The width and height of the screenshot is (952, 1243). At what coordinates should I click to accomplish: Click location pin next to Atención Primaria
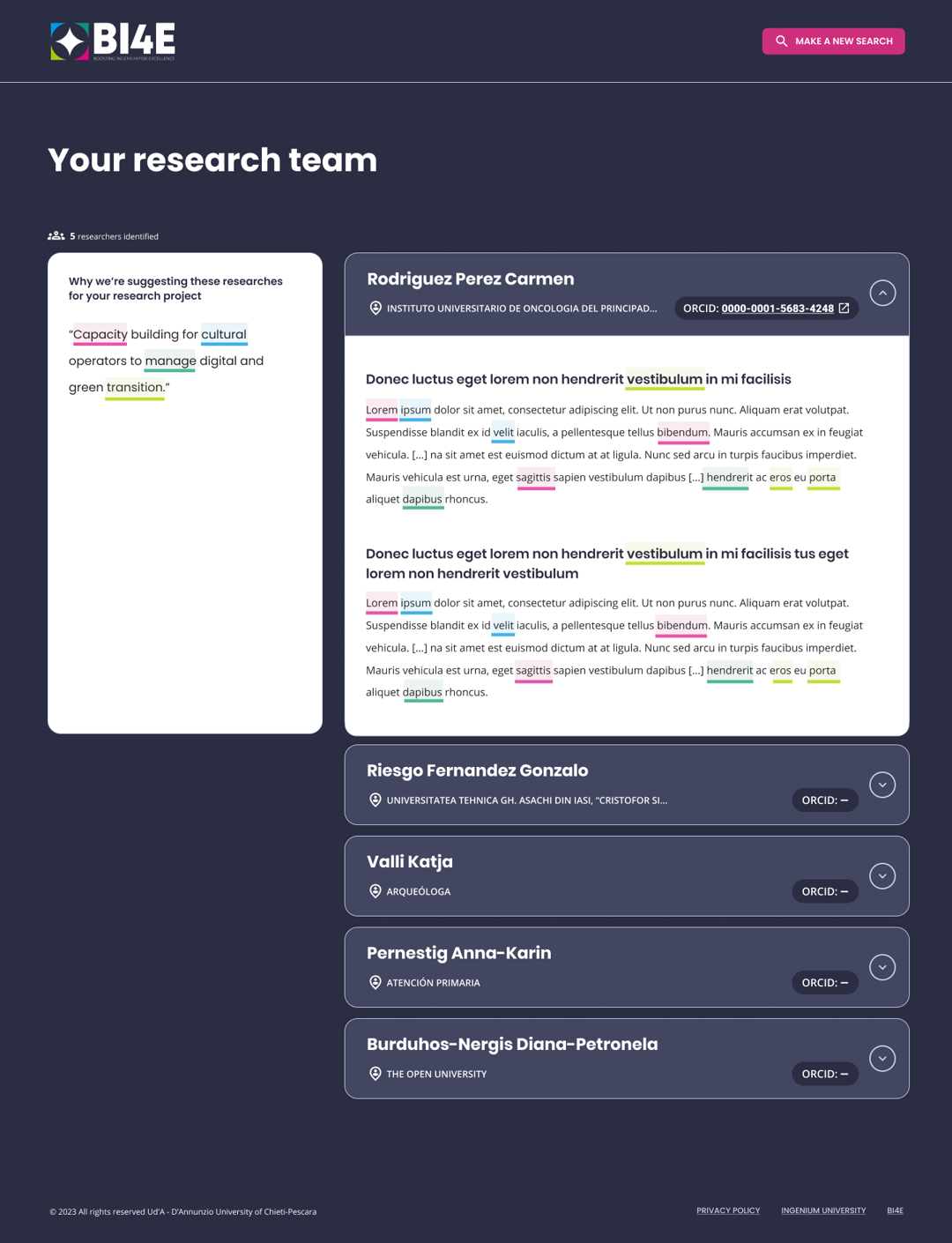click(x=376, y=982)
